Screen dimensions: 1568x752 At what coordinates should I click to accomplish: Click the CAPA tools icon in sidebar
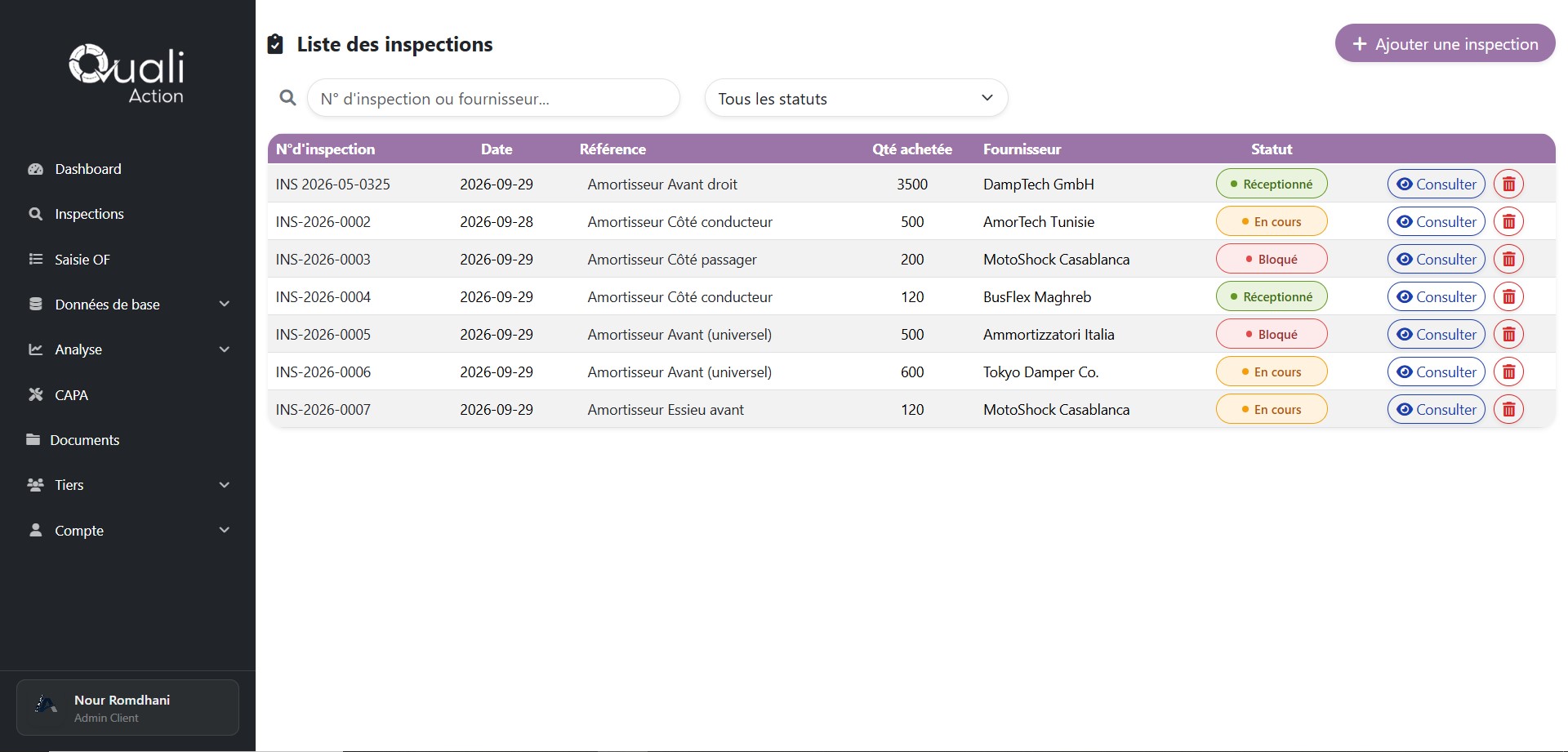coord(35,394)
